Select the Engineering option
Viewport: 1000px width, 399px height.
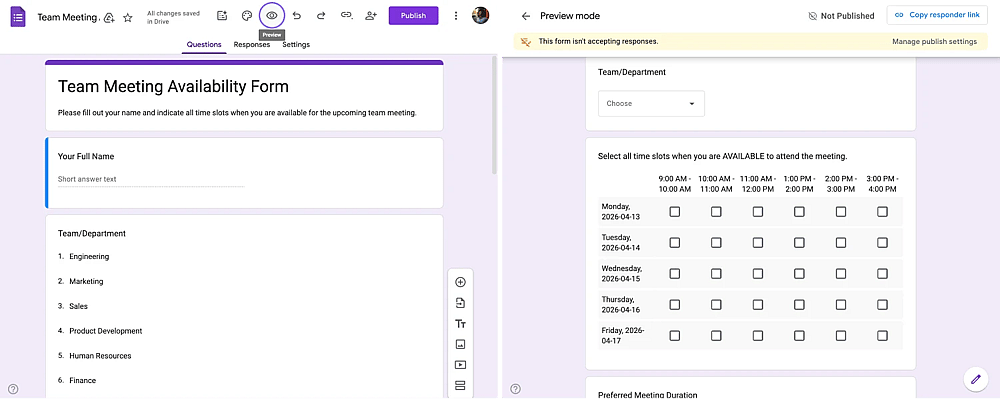point(89,256)
